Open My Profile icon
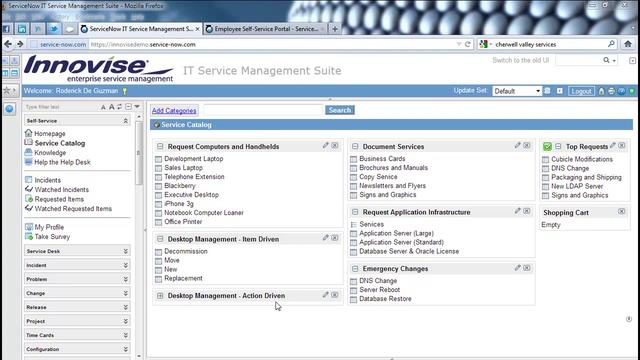This screenshot has width=640, height=360. point(28,227)
